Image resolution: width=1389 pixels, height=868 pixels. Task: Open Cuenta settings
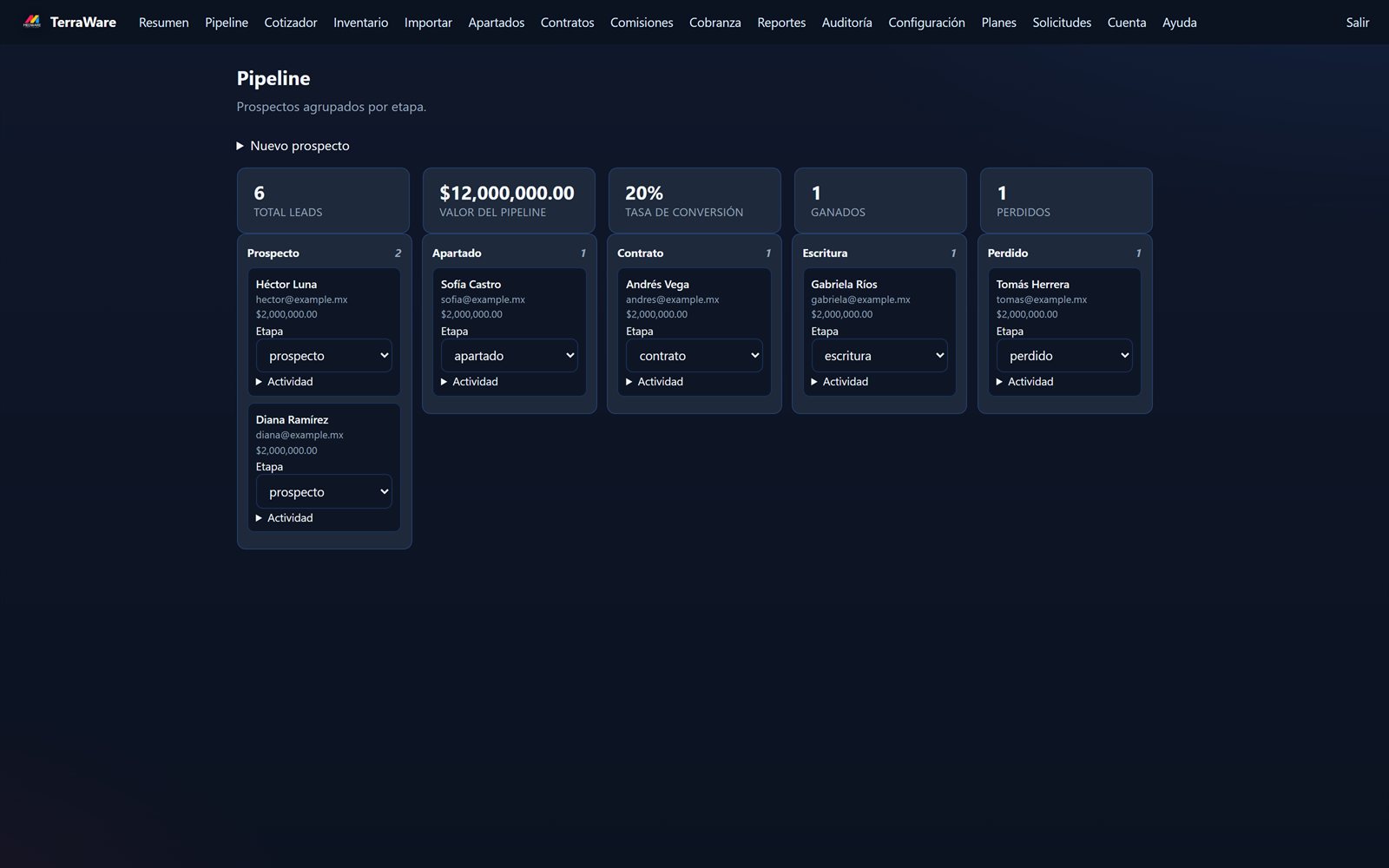[x=1127, y=23]
